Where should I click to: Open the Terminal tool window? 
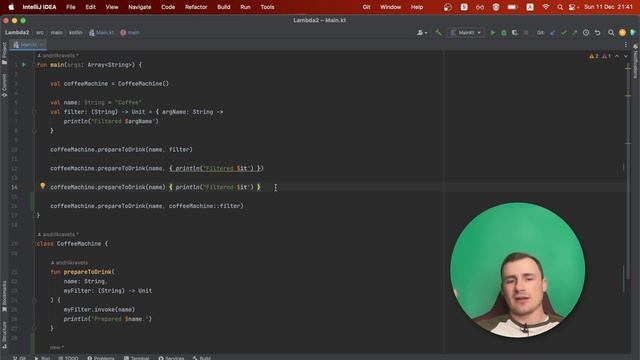point(136,358)
